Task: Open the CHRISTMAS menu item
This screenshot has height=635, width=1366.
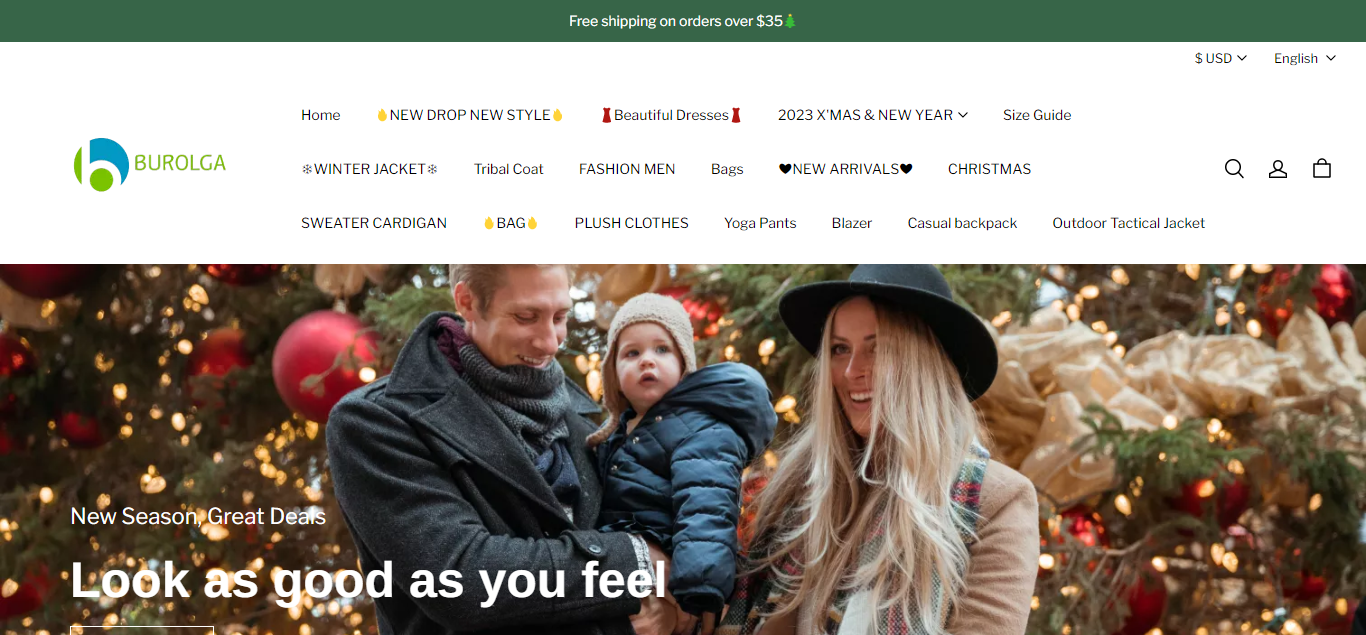Action: click(990, 169)
